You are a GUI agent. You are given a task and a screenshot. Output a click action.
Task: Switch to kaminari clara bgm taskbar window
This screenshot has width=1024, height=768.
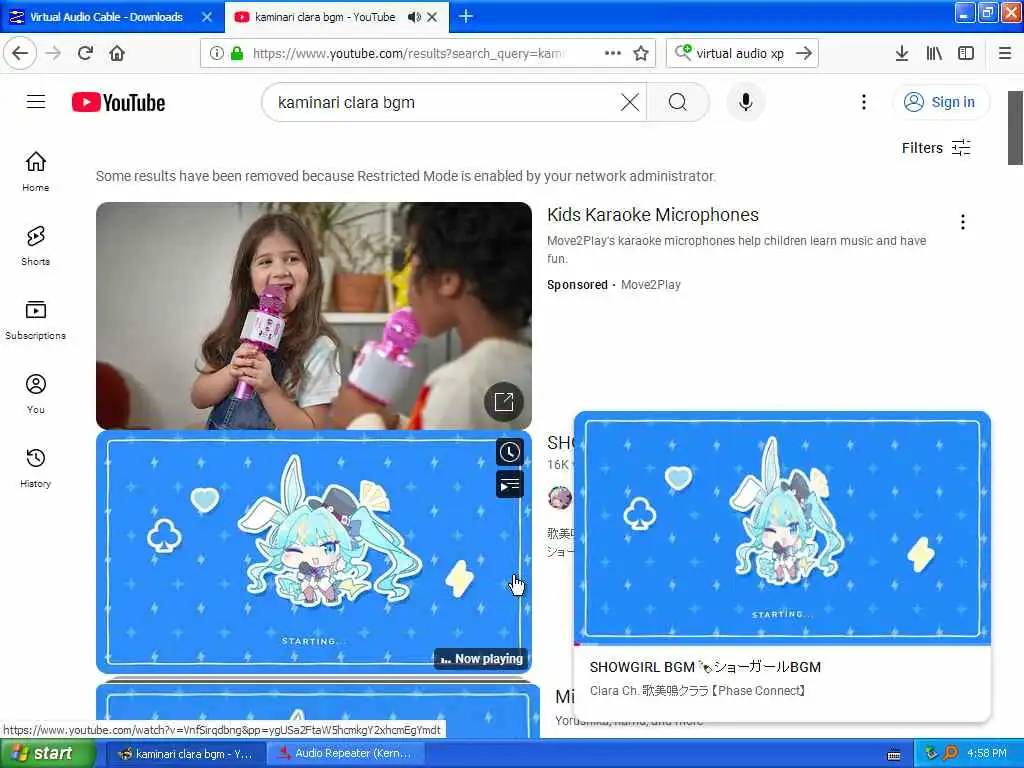185,754
